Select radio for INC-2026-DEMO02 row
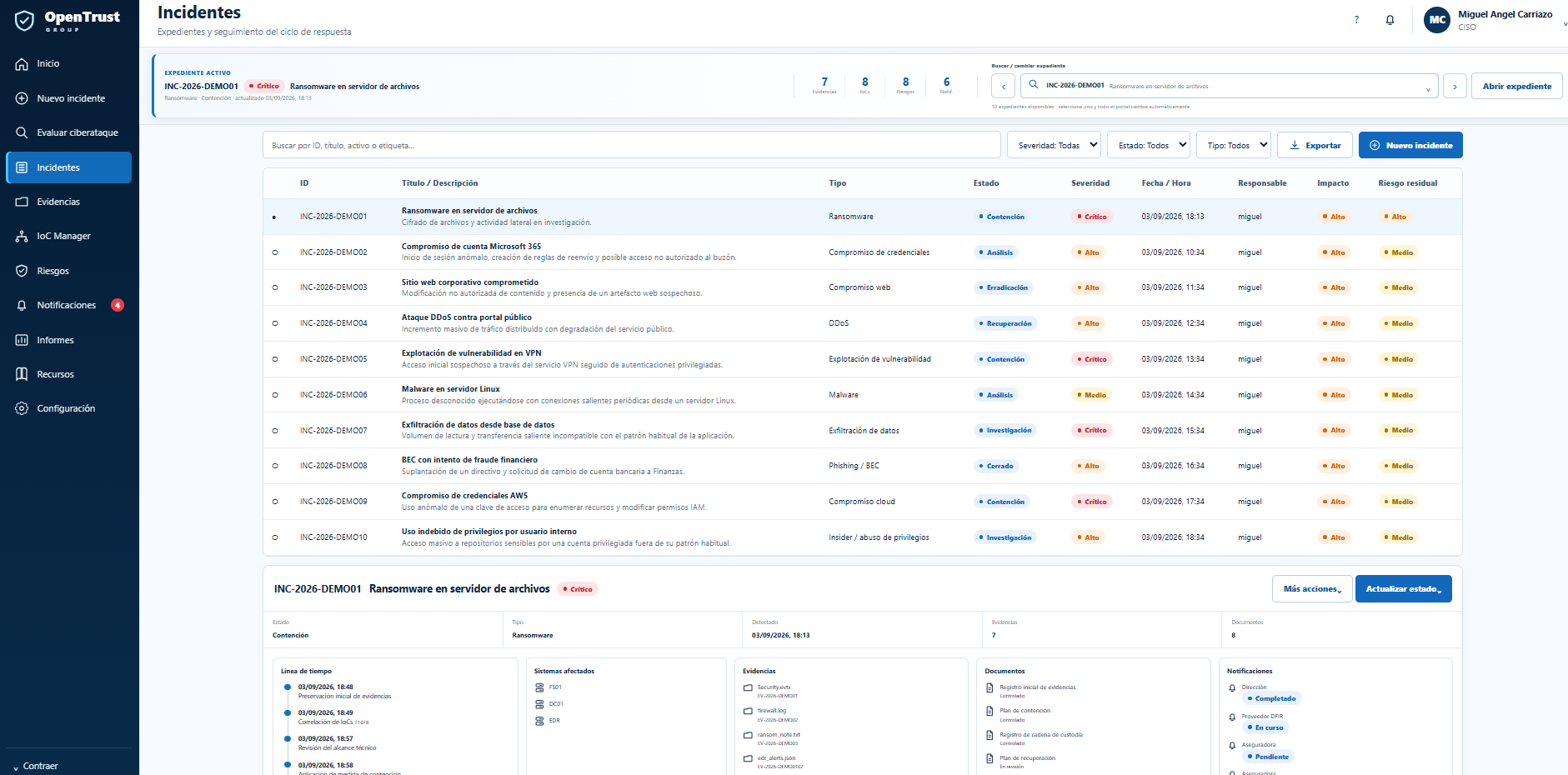Viewport: 1568px width, 775px height. 275,252
